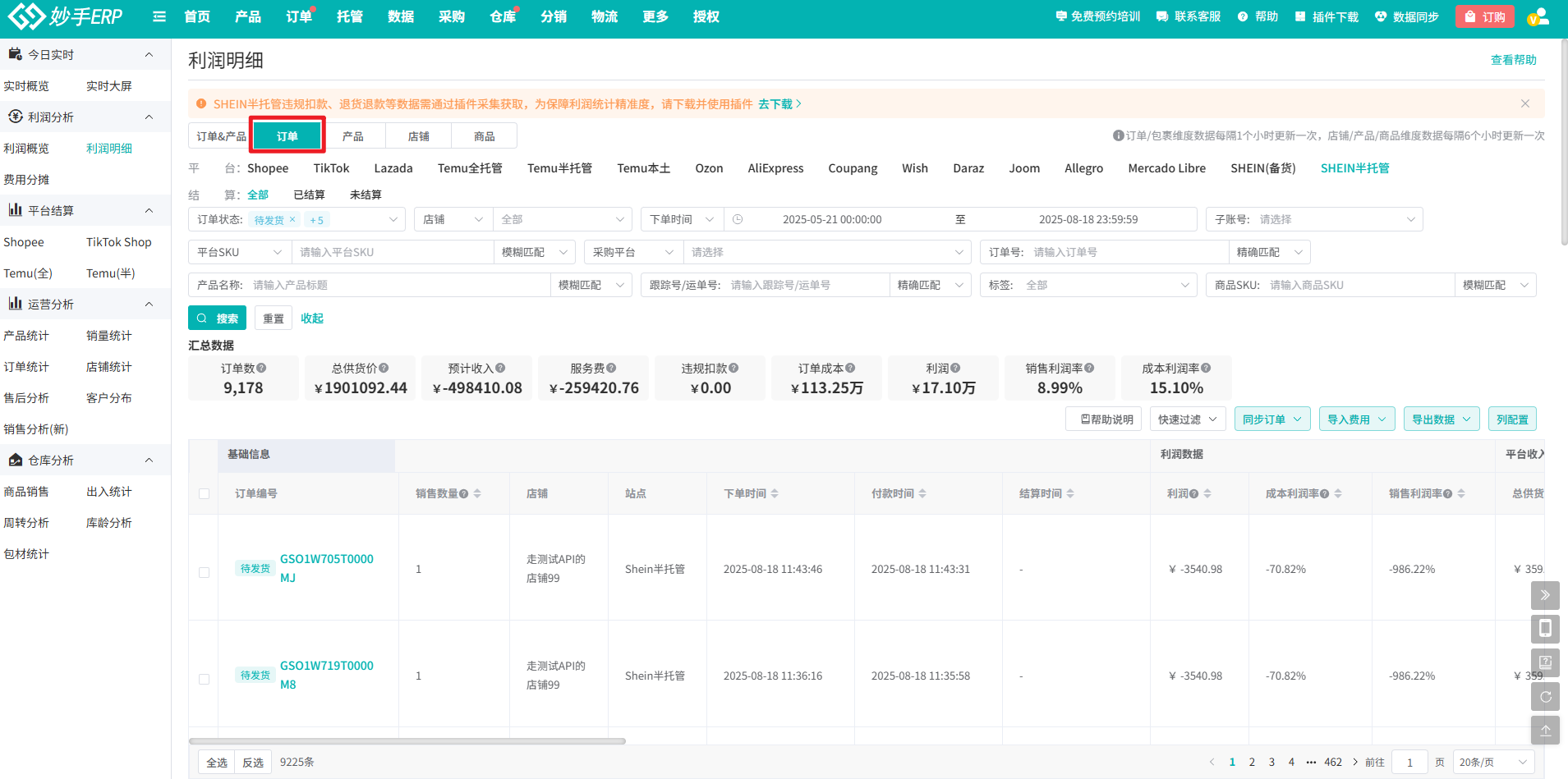Remove the 待发货 status tag
Screen dimensions: 1568x779
click(292, 219)
